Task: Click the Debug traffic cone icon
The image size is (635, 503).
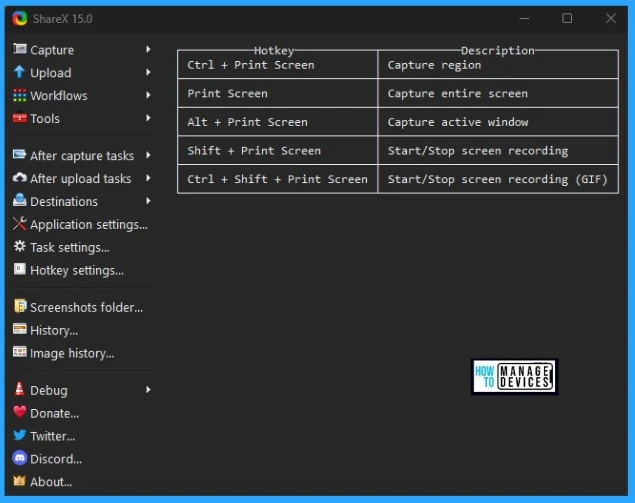Action: (19, 389)
